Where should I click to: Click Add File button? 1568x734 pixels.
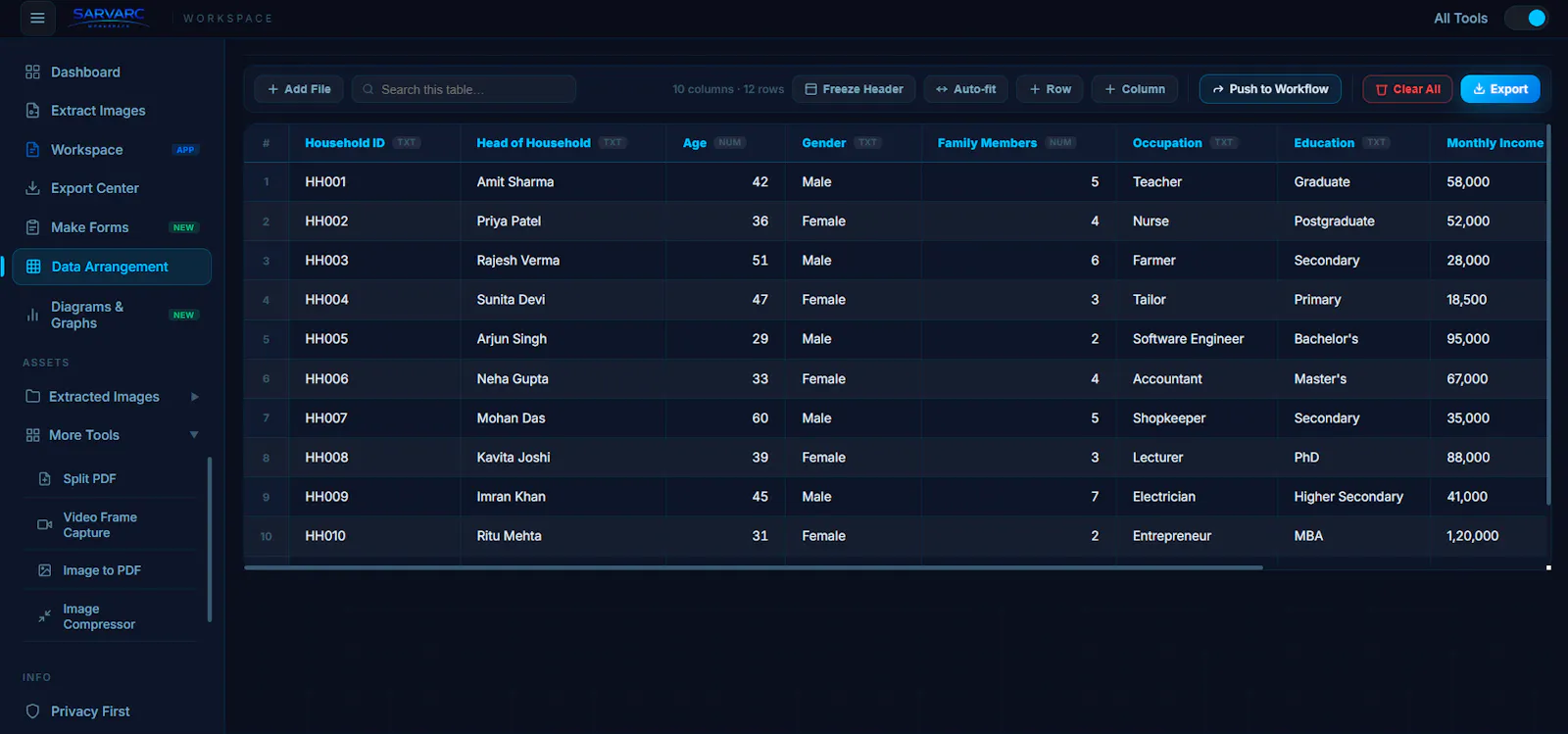point(299,89)
